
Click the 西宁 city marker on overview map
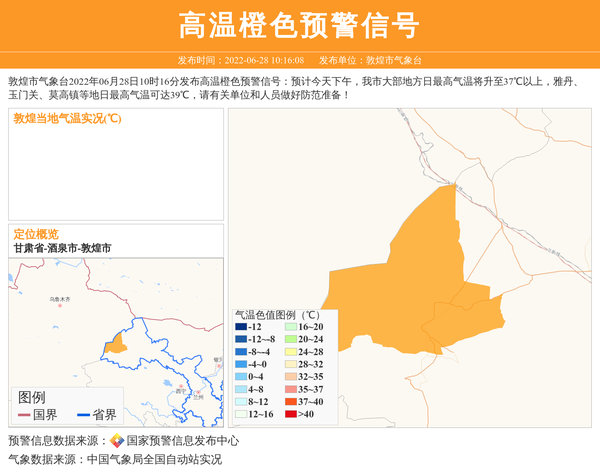click(x=181, y=385)
